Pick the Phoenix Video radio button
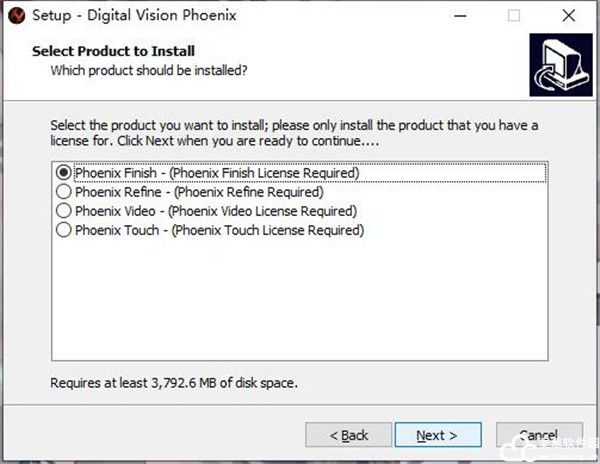 (x=64, y=211)
